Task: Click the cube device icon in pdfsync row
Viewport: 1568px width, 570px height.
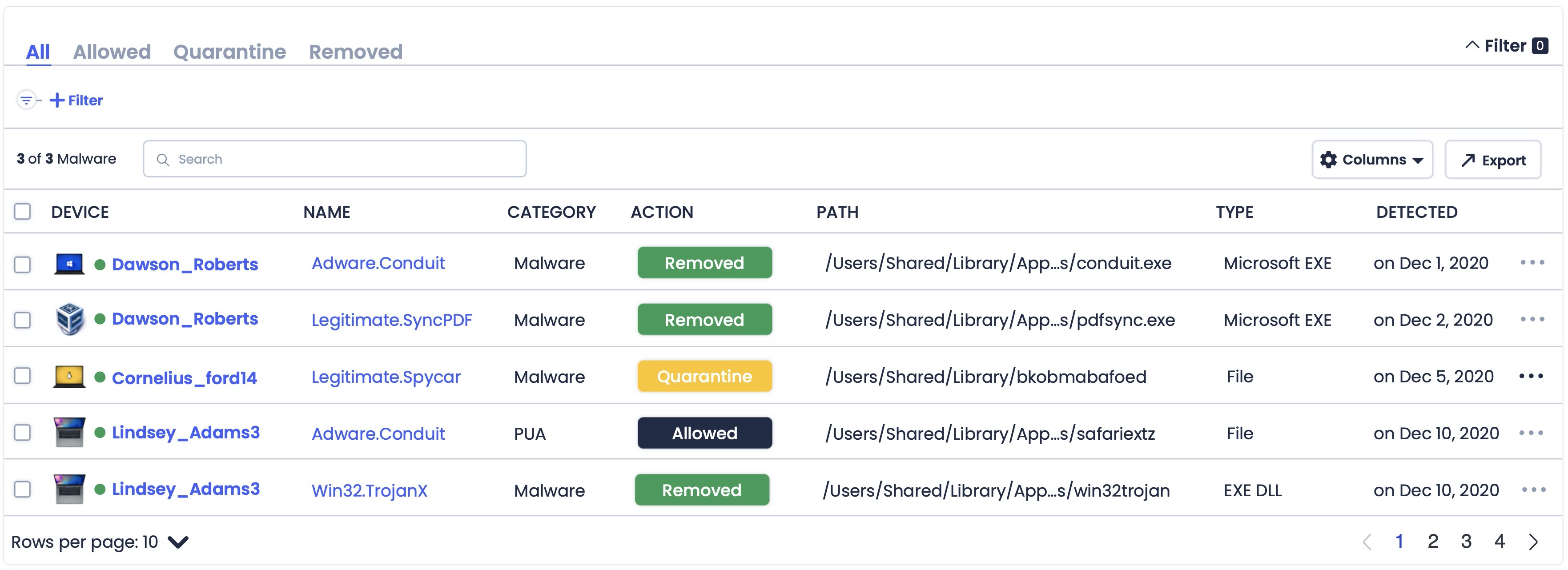Action: (x=69, y=319)
